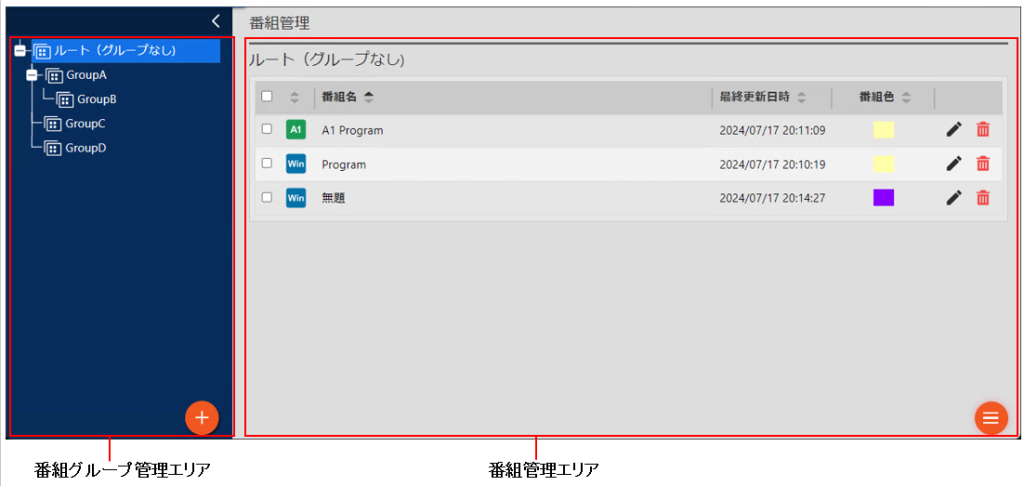This screenshot has height=486, width=1024.
Task: Edit 無題 with the pencil icon
Action: [954, 197]
